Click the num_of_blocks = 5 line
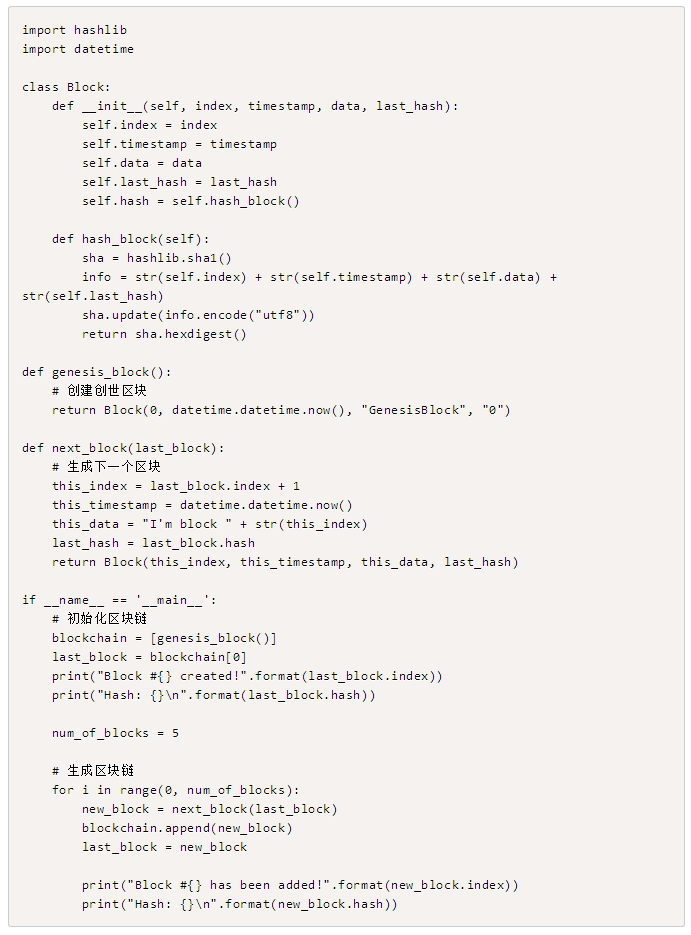The height and width of the screenshot is (935, 691). pyautogui.click(x=116, y=733)
